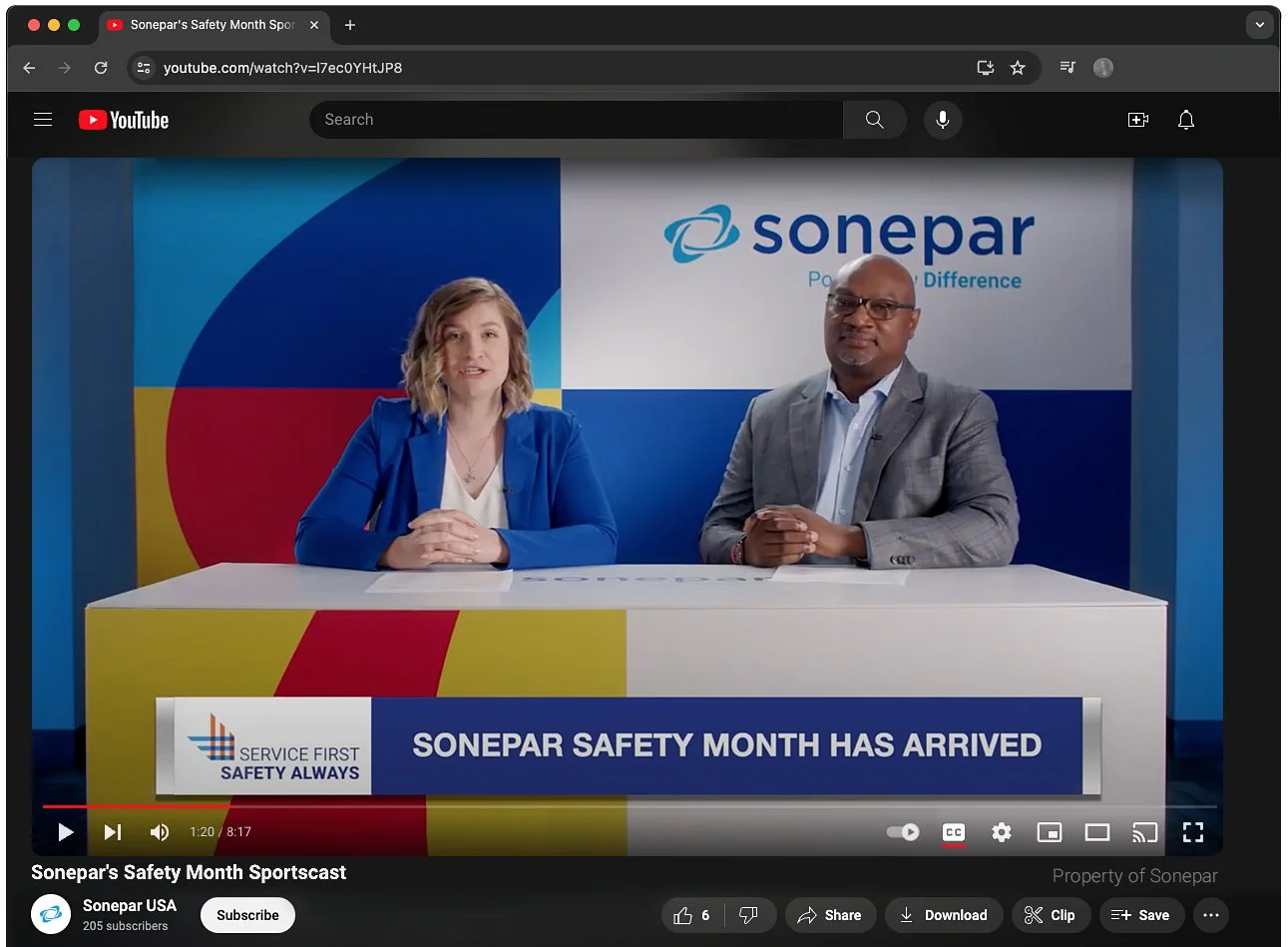Viewport: 1288px width, 947px height.
Task: Go back in the browser
Action: [x=29, y=68]
